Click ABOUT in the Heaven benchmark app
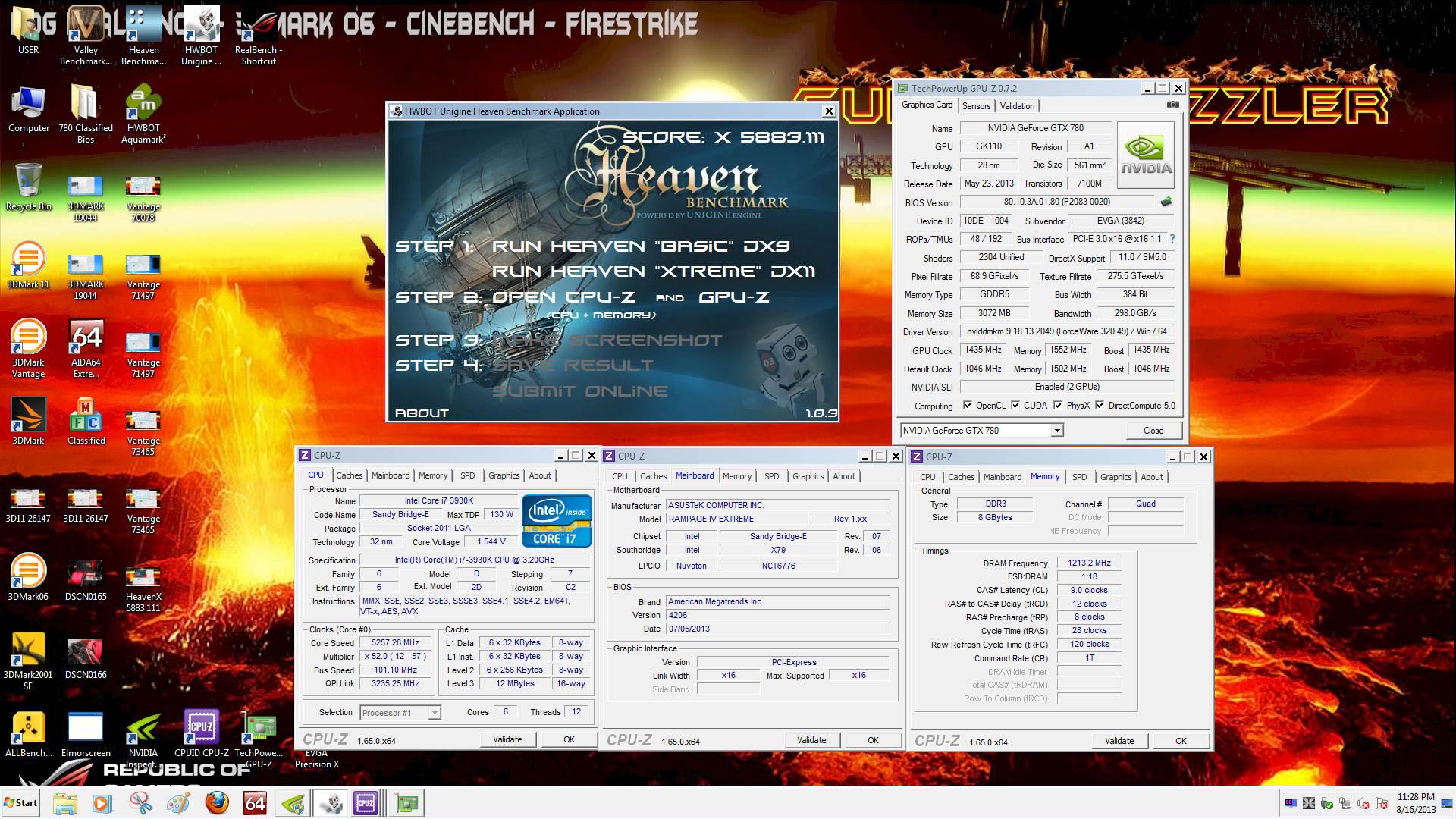This screenshot has height=819, width=1456. click(x=422, y=413)
